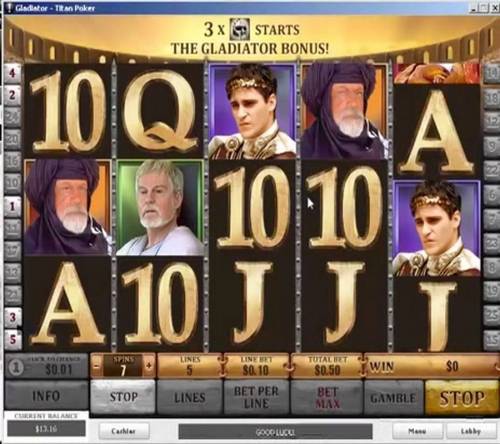Click the GAMBLE button
The image size is (500, 444).
pyautogui.click(x=393, y=398)
